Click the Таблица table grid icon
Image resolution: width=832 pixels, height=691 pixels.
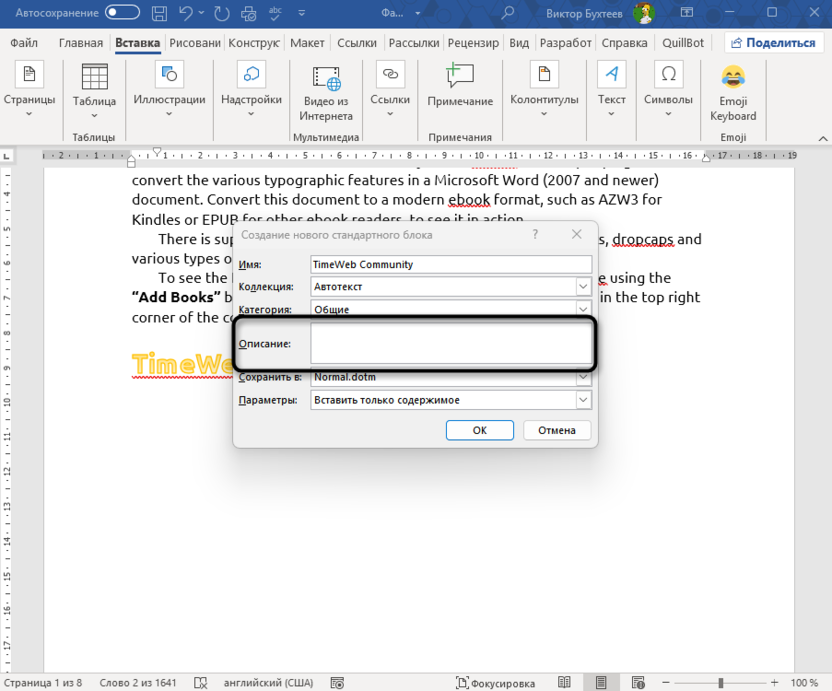[x=94, y=77]
